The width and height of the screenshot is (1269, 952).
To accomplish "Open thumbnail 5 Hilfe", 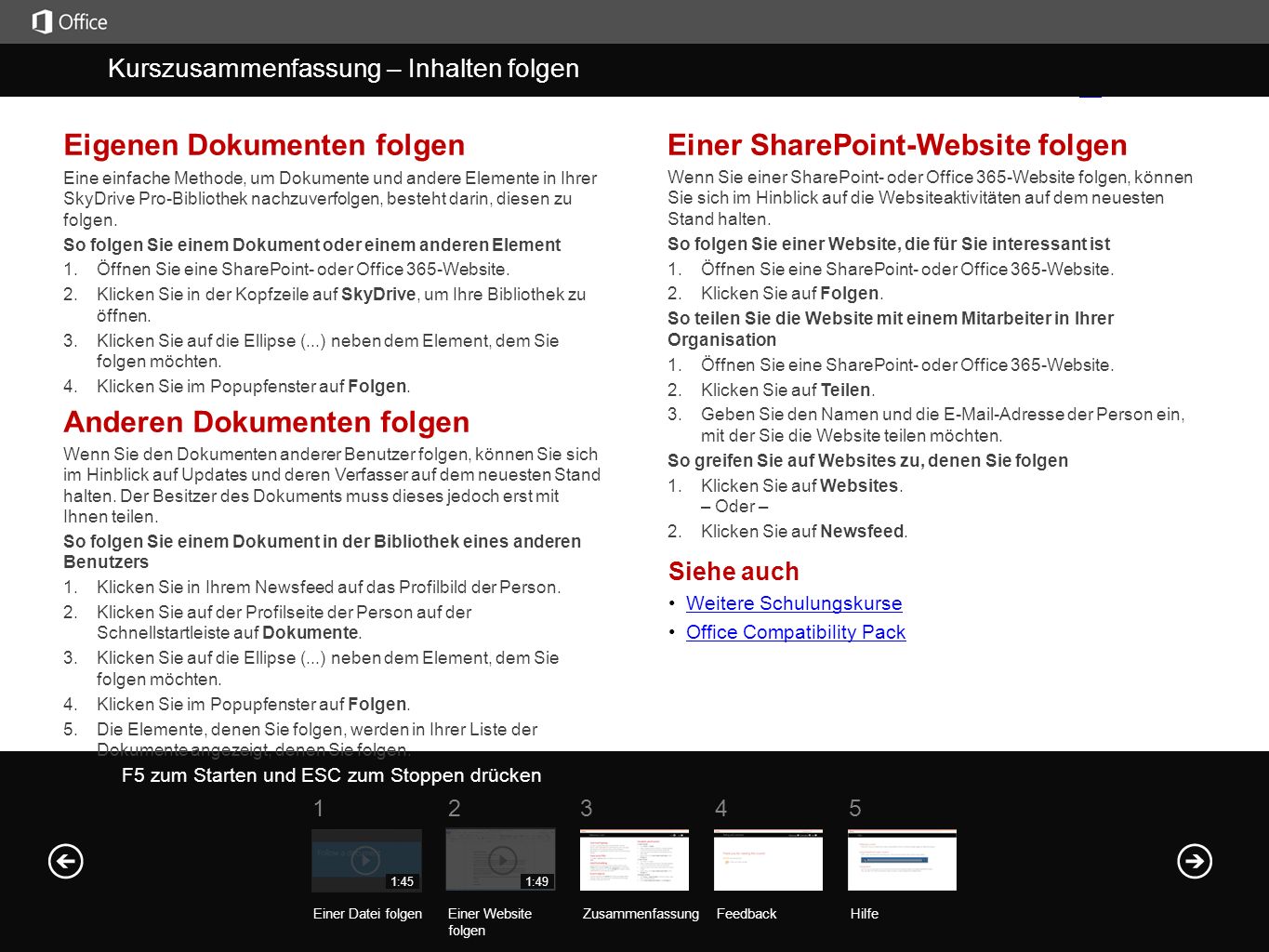I will click(902, 860).
